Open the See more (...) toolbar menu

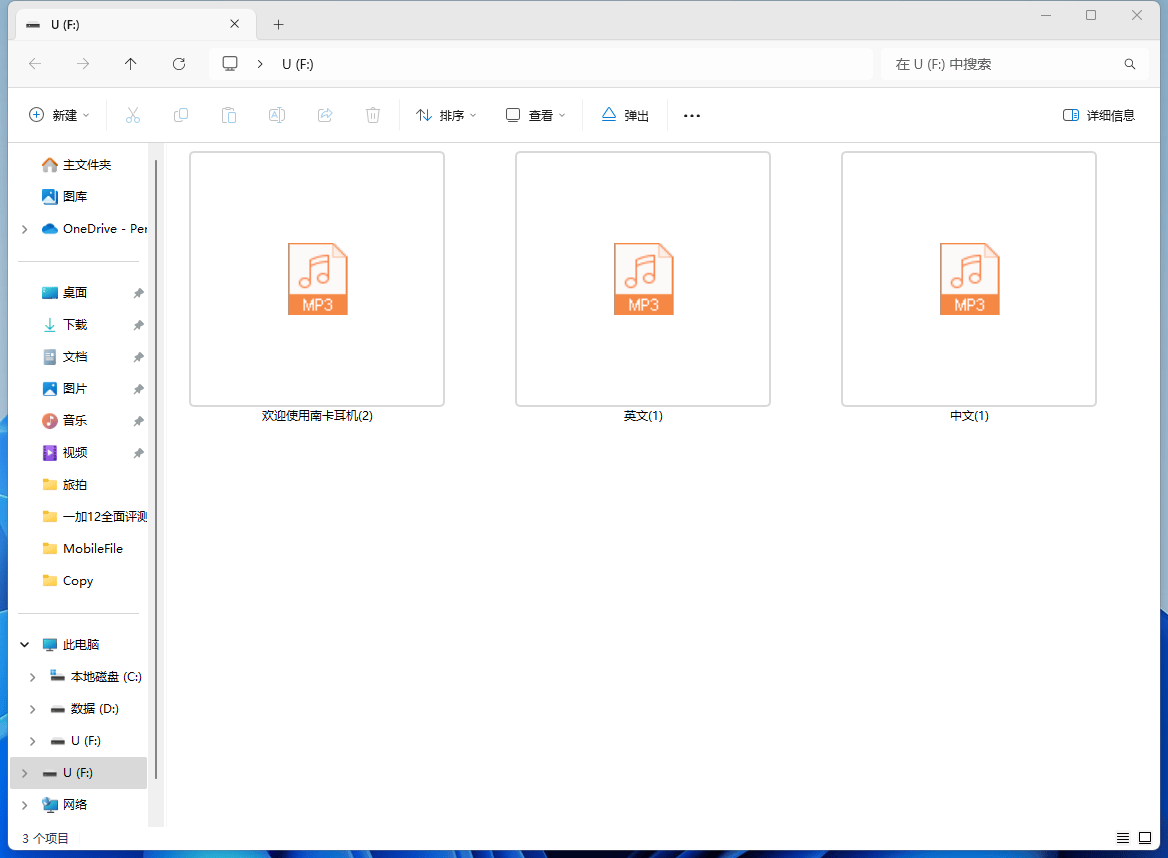coord(691,115)
